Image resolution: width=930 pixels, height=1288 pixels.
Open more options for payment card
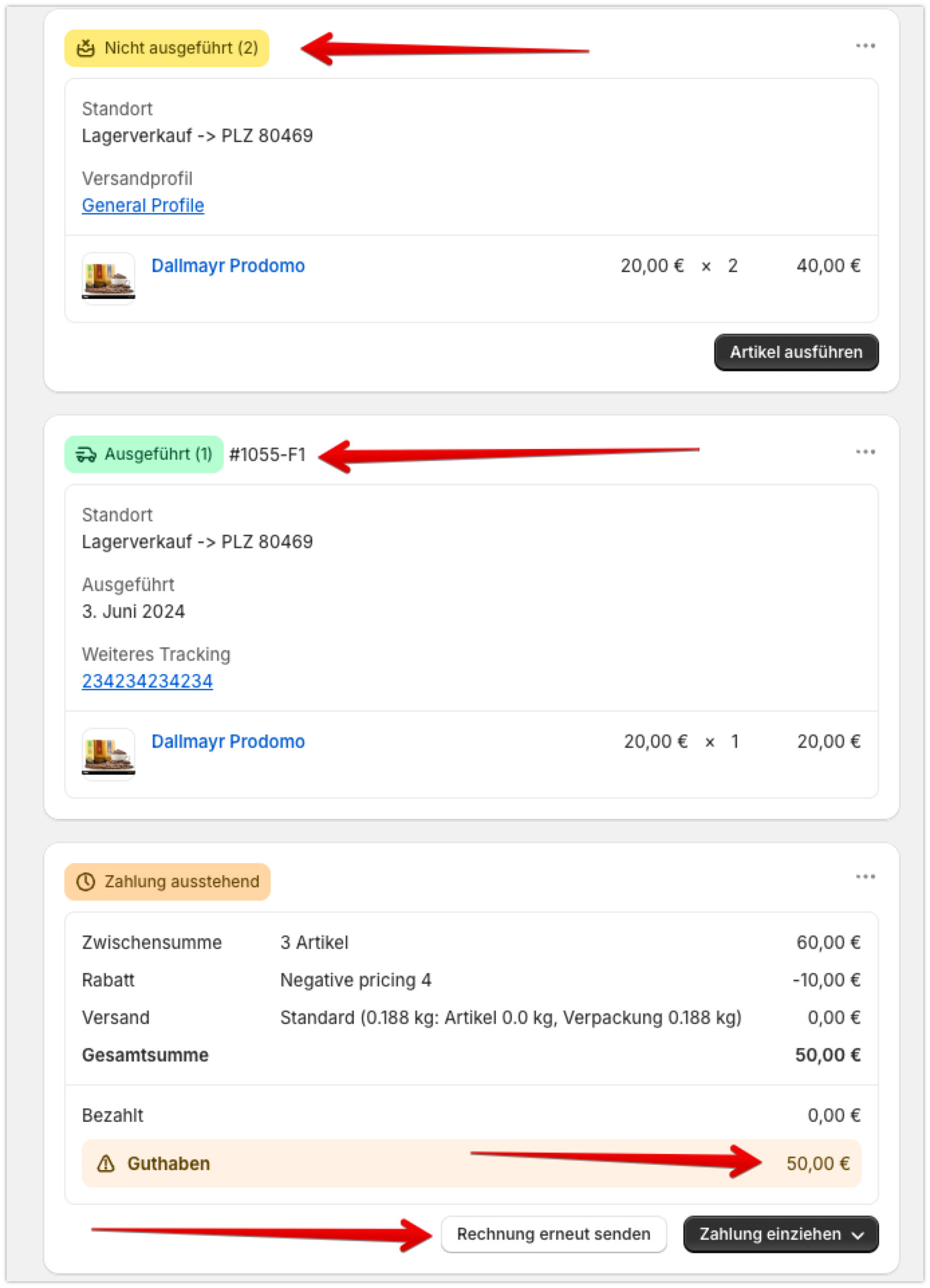click(x=865, y=877)
